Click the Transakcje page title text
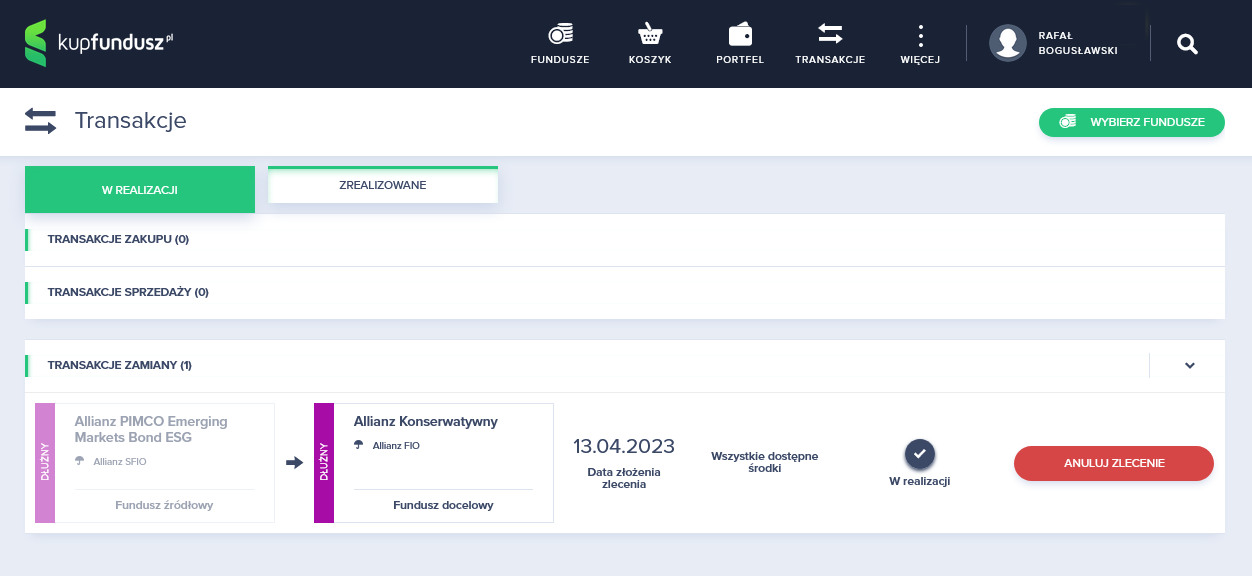The height and width of the screenshot is (576, 1252). (131, 121)
